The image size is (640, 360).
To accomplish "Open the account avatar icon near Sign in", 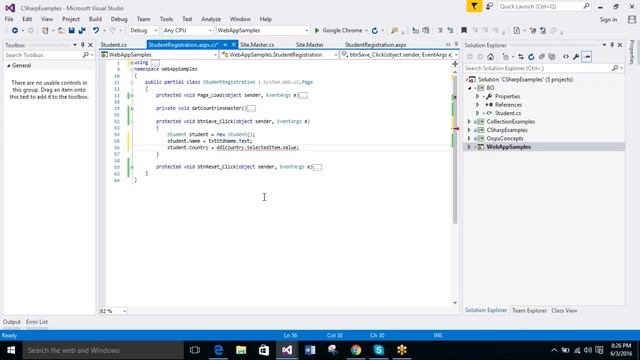I will tap(632, 19).
